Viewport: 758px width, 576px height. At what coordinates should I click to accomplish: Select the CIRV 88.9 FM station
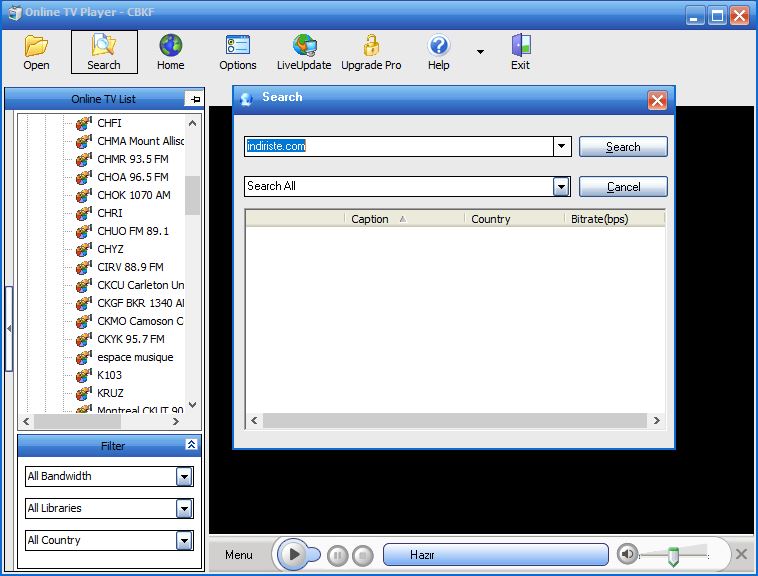click(x=131, y=267)
